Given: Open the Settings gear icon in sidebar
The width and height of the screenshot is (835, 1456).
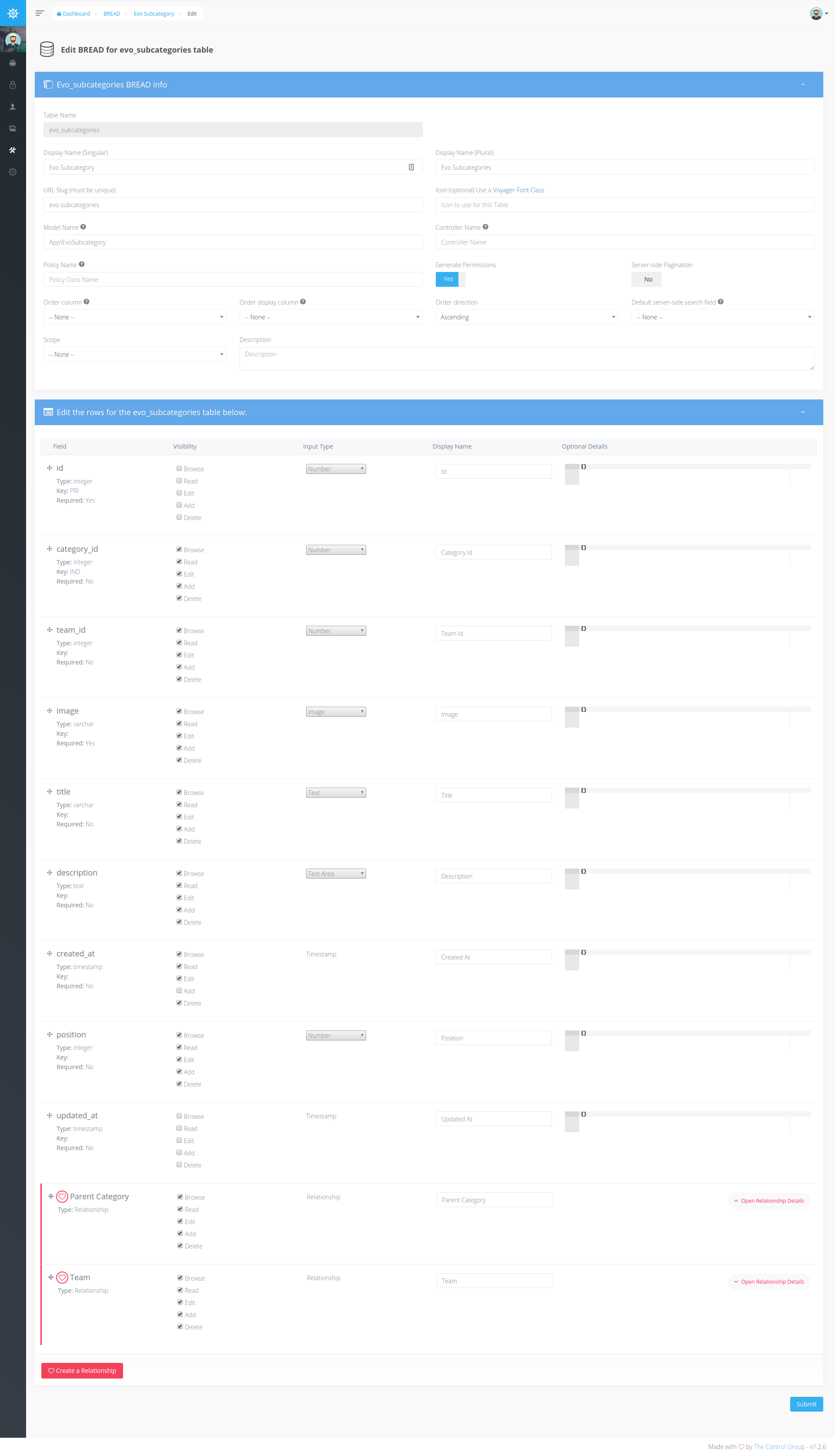Looking at the screenshot, I should 13,172.
